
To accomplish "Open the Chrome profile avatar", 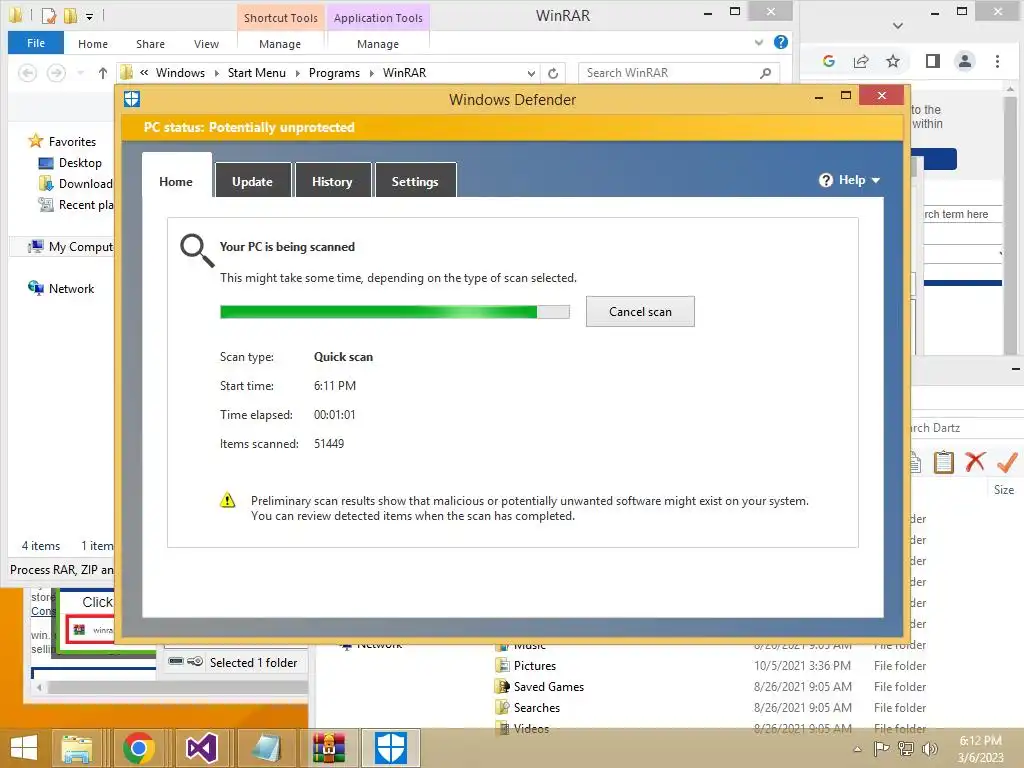I will [x=965, y=61].
